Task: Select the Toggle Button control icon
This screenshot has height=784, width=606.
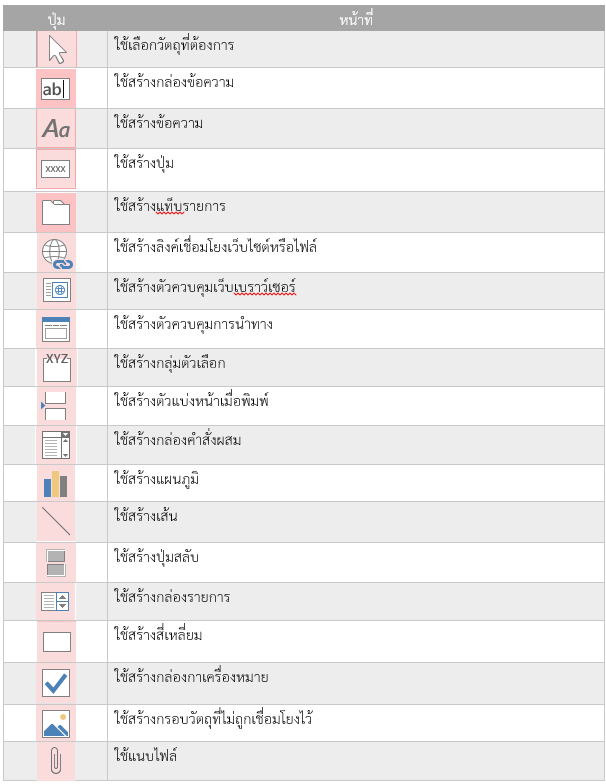Action: pyautogui.click(x=56, y=562)
